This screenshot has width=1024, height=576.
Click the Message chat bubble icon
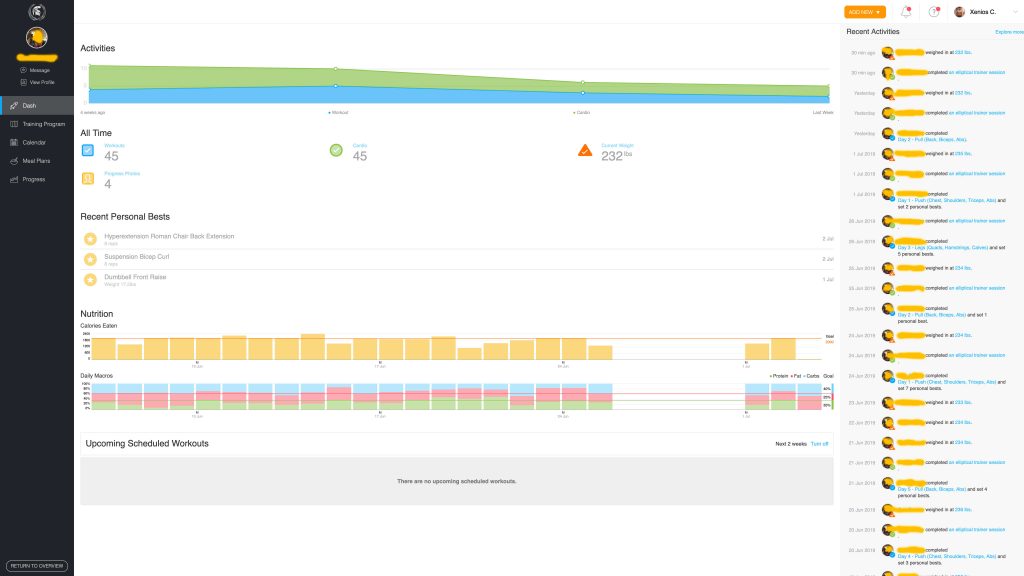[x=24, y=70]
